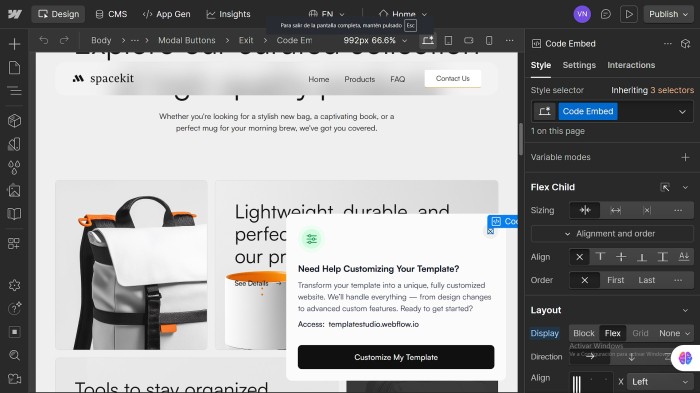Open the Align Left dropdown
Viewport: 700px width, 393px height.
(660, 382)
